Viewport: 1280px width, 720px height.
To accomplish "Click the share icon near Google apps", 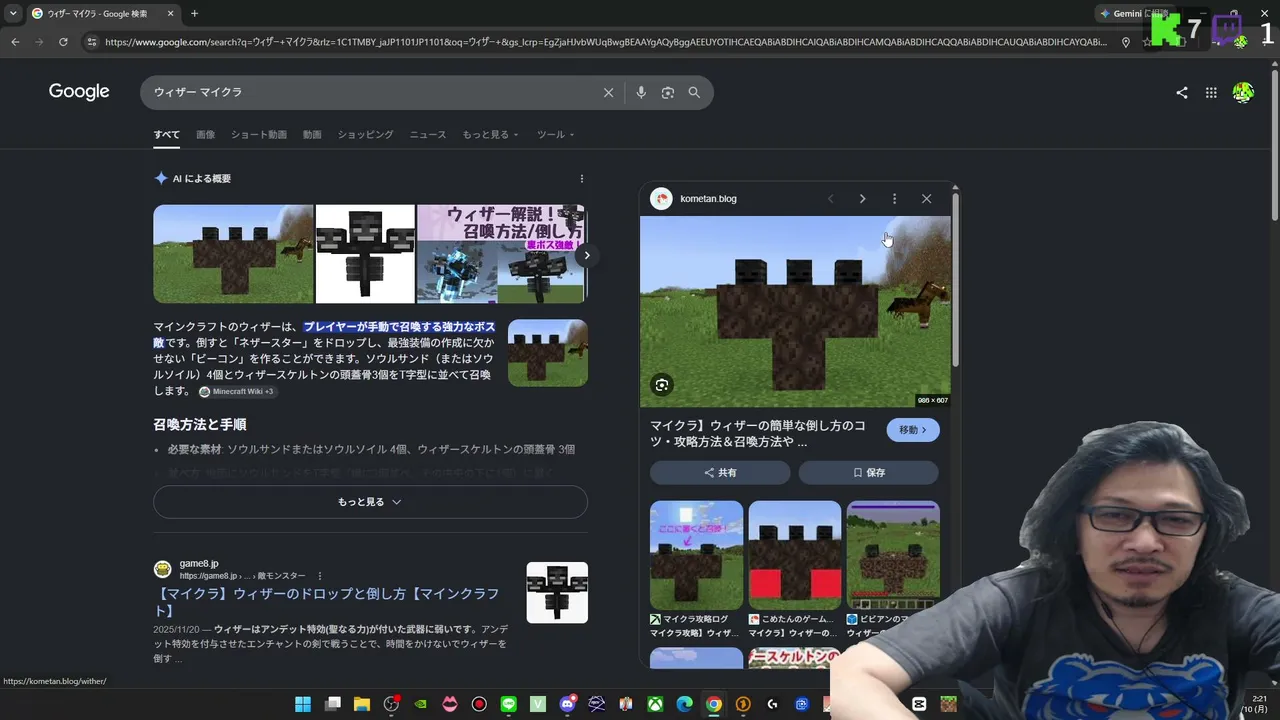I will click(1182, 92).
